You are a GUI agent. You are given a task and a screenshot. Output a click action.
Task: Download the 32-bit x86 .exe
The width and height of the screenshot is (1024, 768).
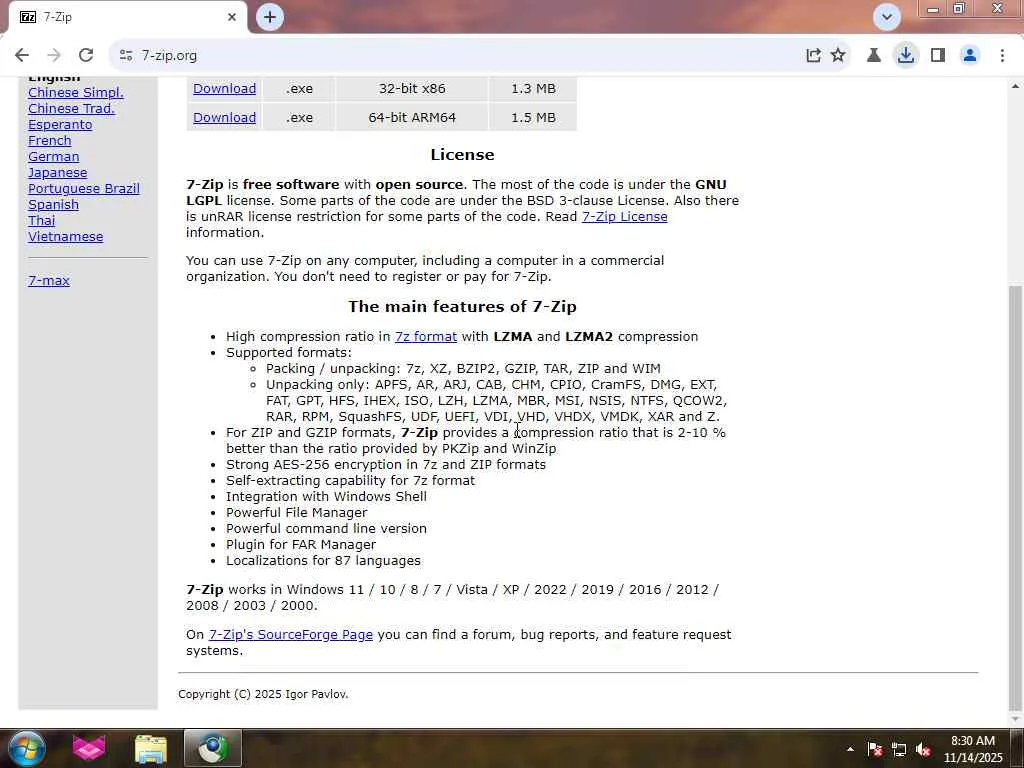click(224, 88)
